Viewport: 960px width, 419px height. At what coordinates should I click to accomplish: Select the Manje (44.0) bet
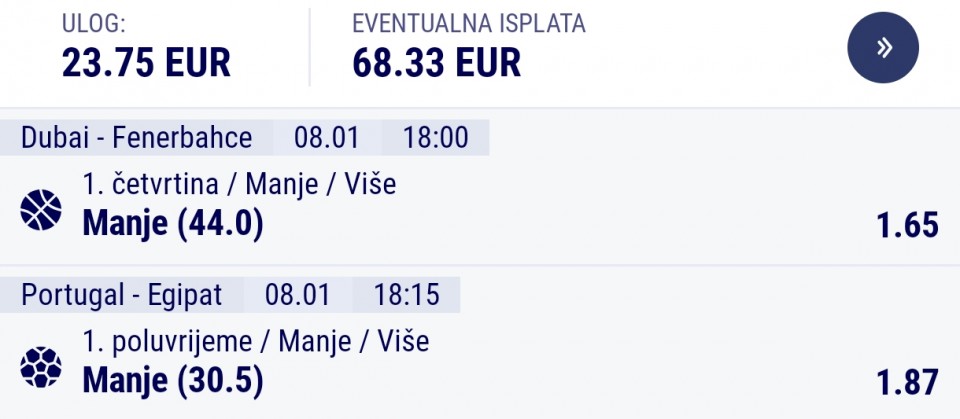click(x=173, y=224)
